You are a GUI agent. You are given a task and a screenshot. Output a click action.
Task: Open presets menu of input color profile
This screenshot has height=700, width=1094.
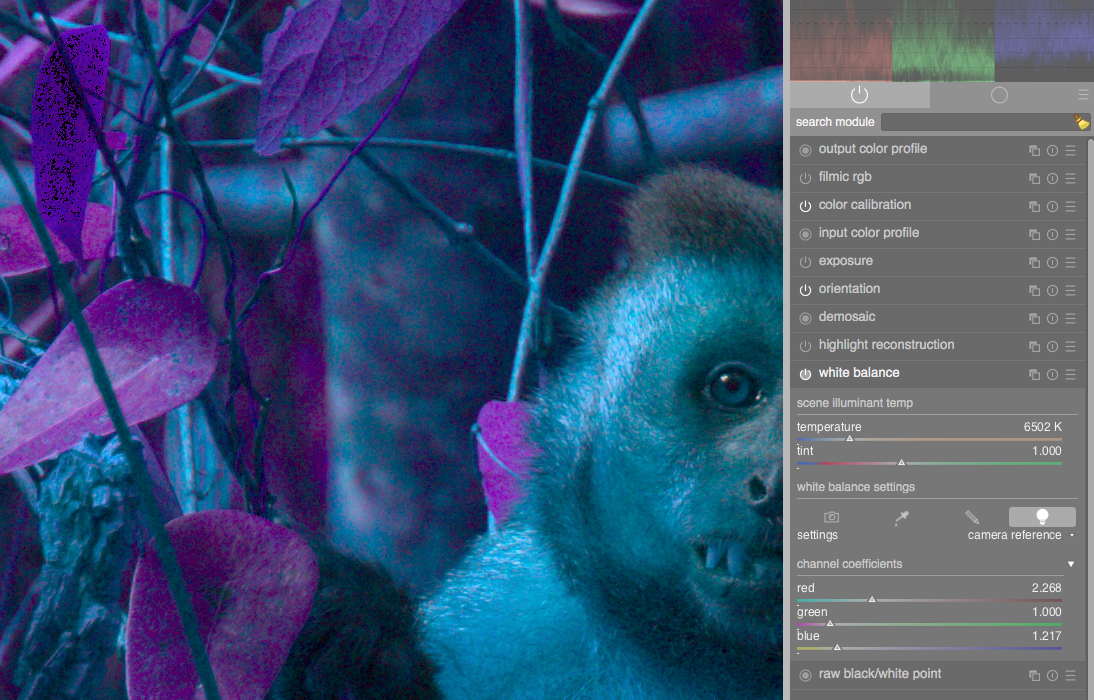click(x=1070, y=234)
